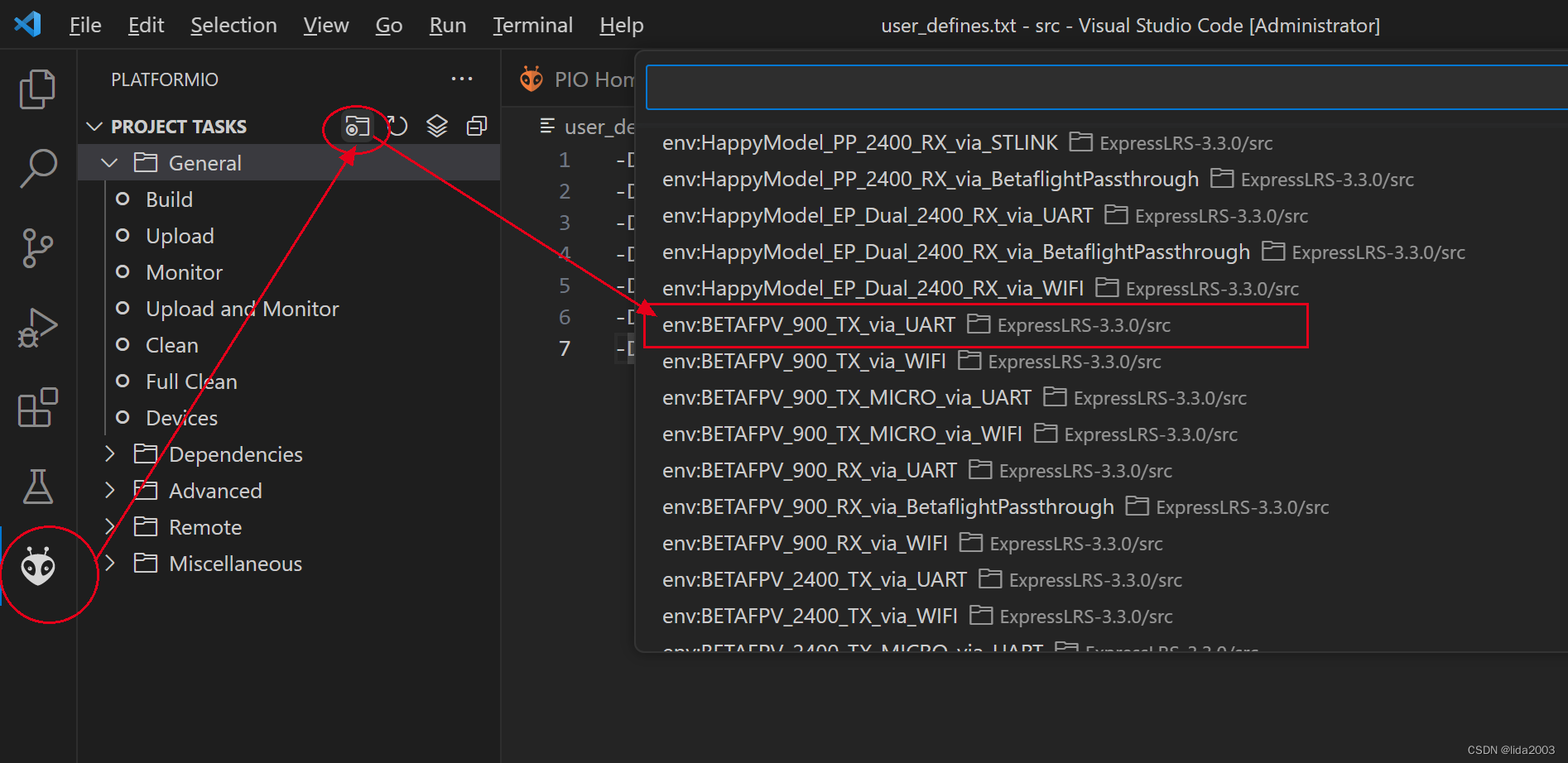Image resolution: width=1568 pixels, height=763 pixels.
Task: Expand the Dependencies folder
Action: pos(109,454)
